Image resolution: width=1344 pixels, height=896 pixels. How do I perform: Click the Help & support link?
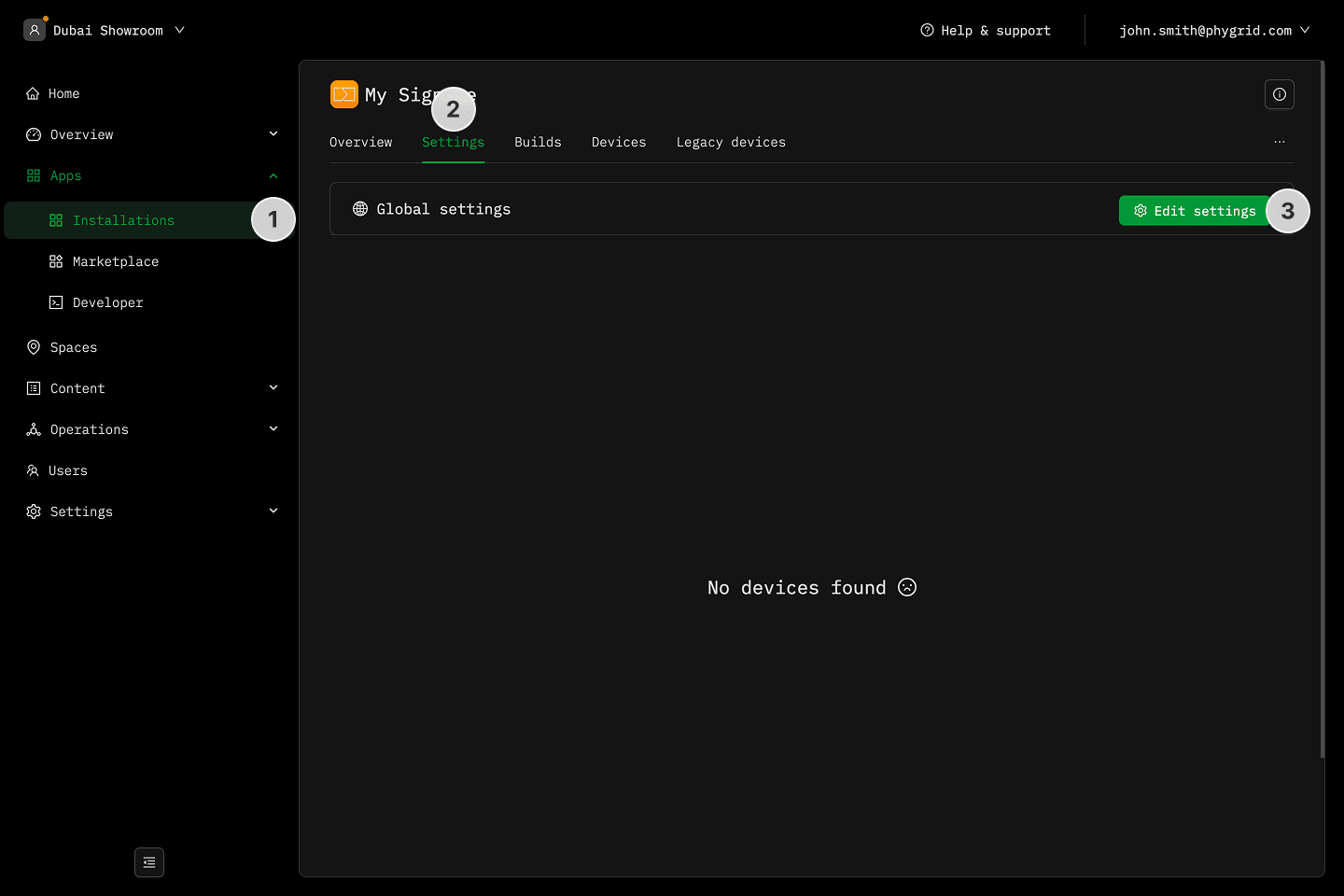click(986, 31)
